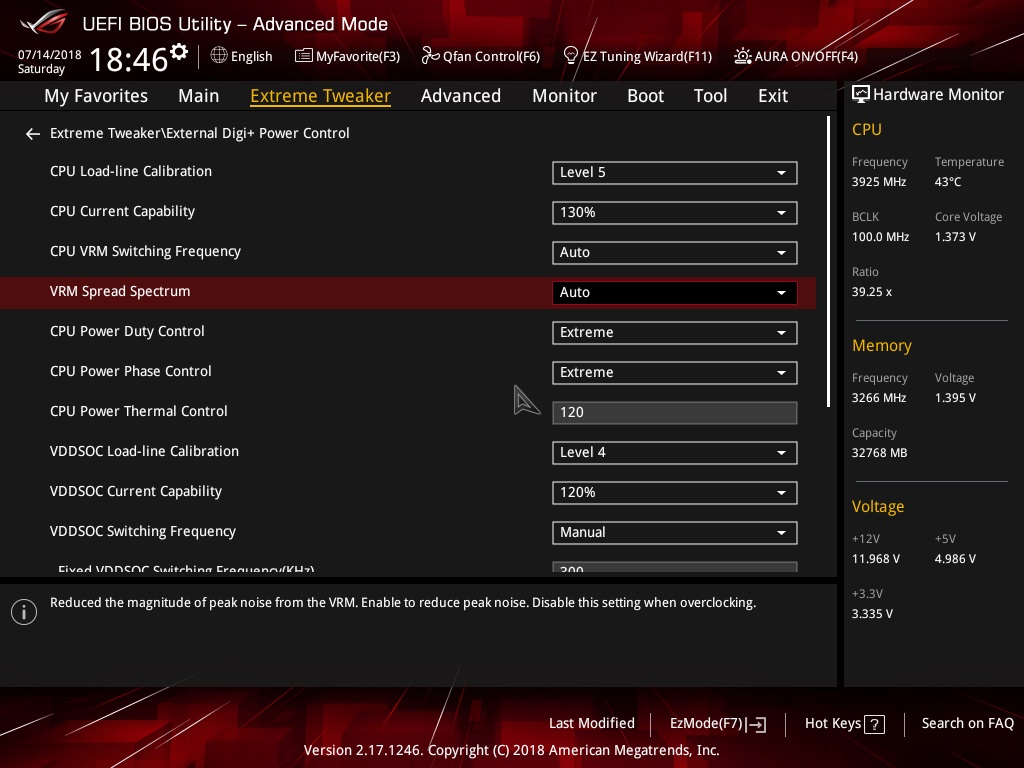Click the EzMode exit arrow icon
This screenshot has height=768, width=1024.
756,724
